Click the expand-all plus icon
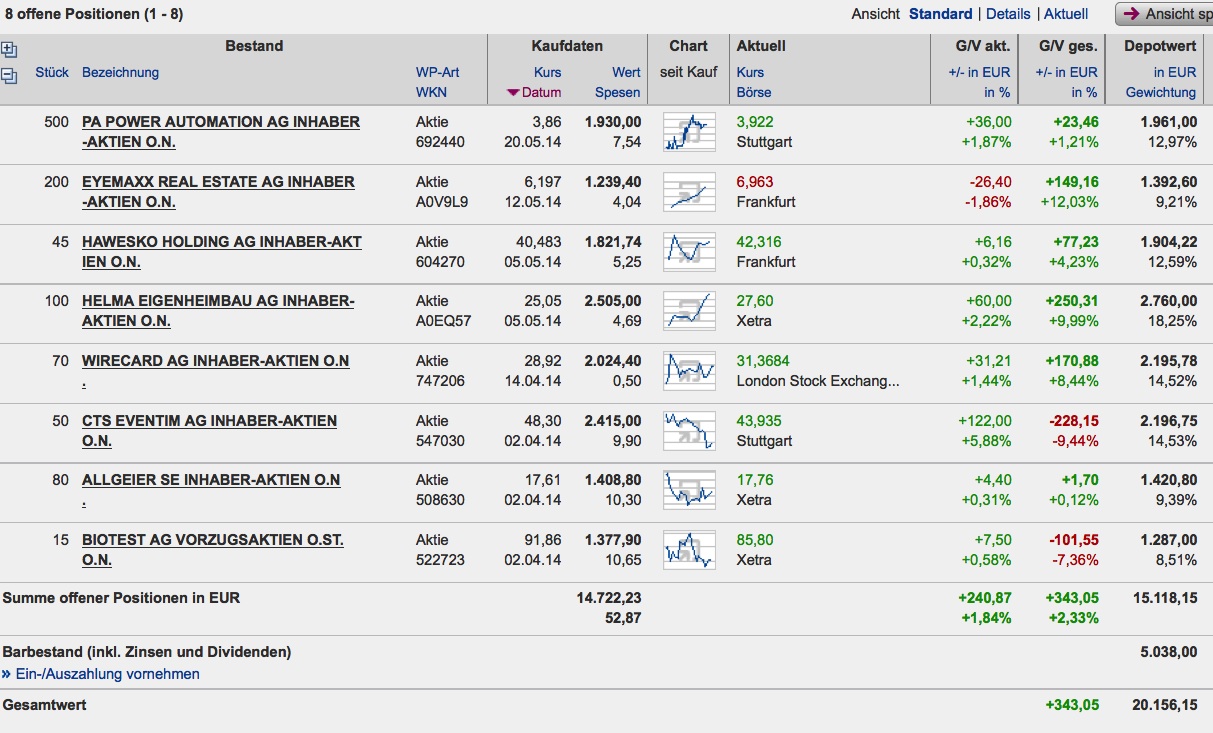1213x733 pixels. coord(9,50)
